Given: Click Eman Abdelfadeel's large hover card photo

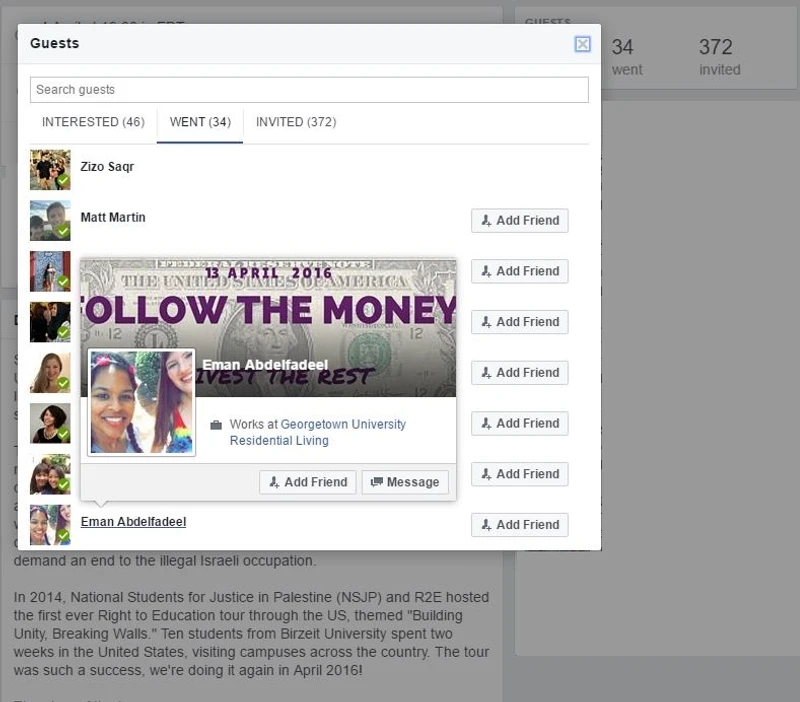Looking at the screenshot, I should pyautogui.click(x=141, y=402).
